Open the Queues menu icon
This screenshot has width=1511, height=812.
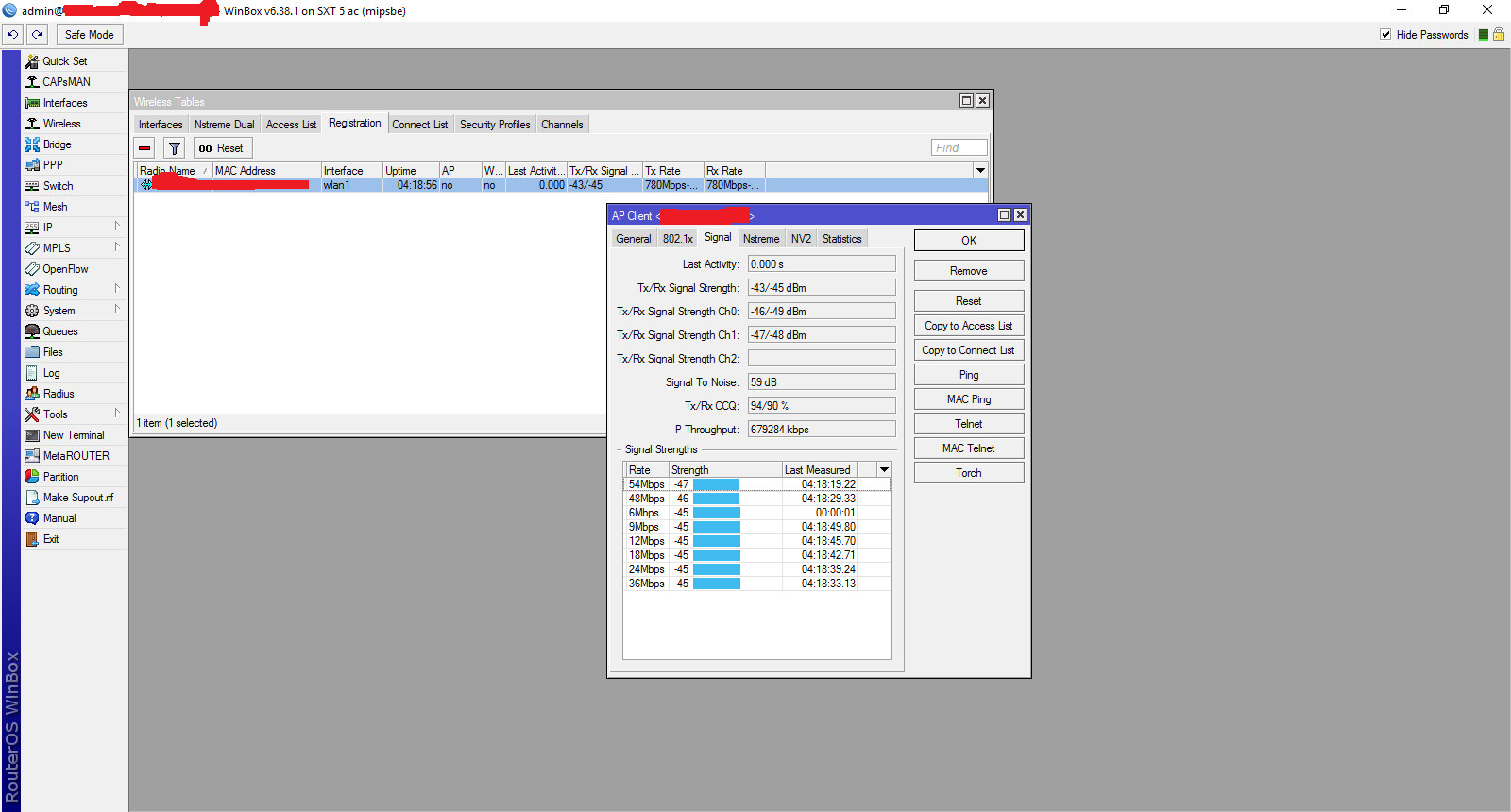tap(32, 331)
